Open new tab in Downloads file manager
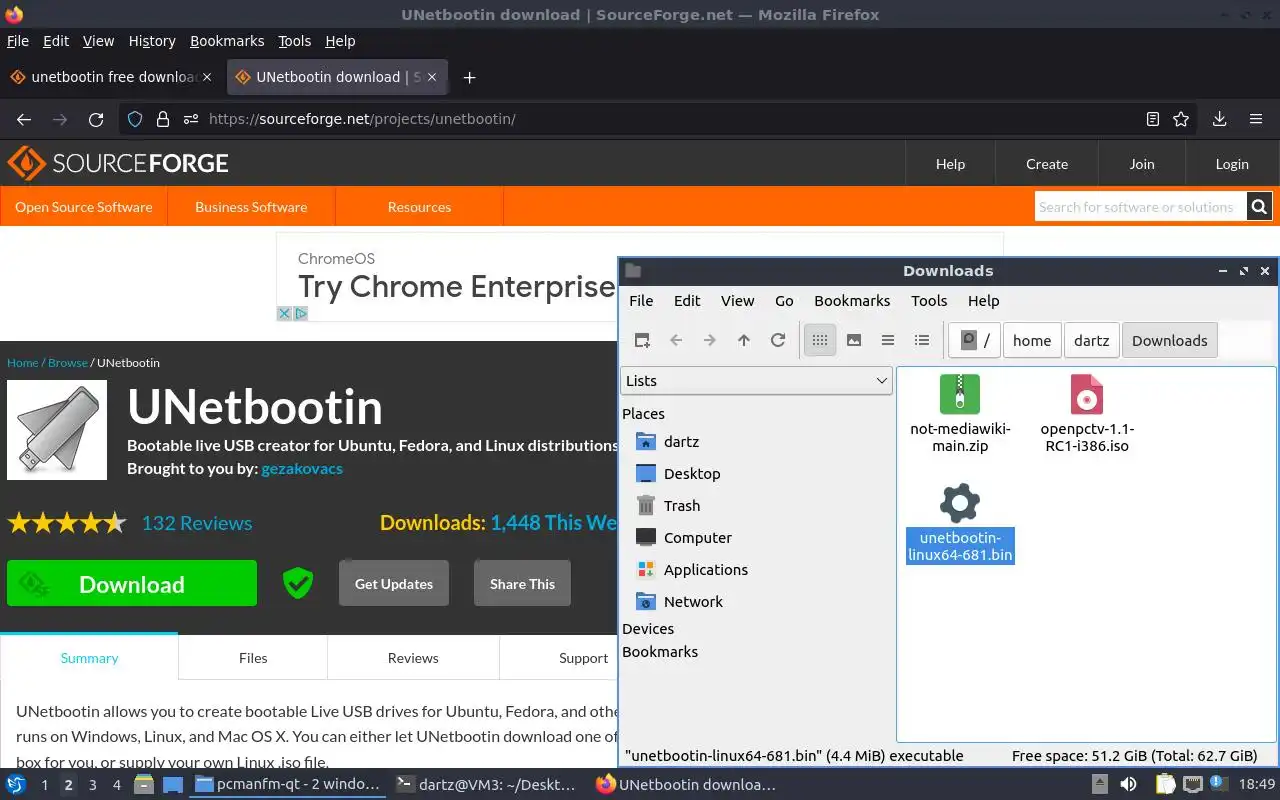 (x=642, y=340)
